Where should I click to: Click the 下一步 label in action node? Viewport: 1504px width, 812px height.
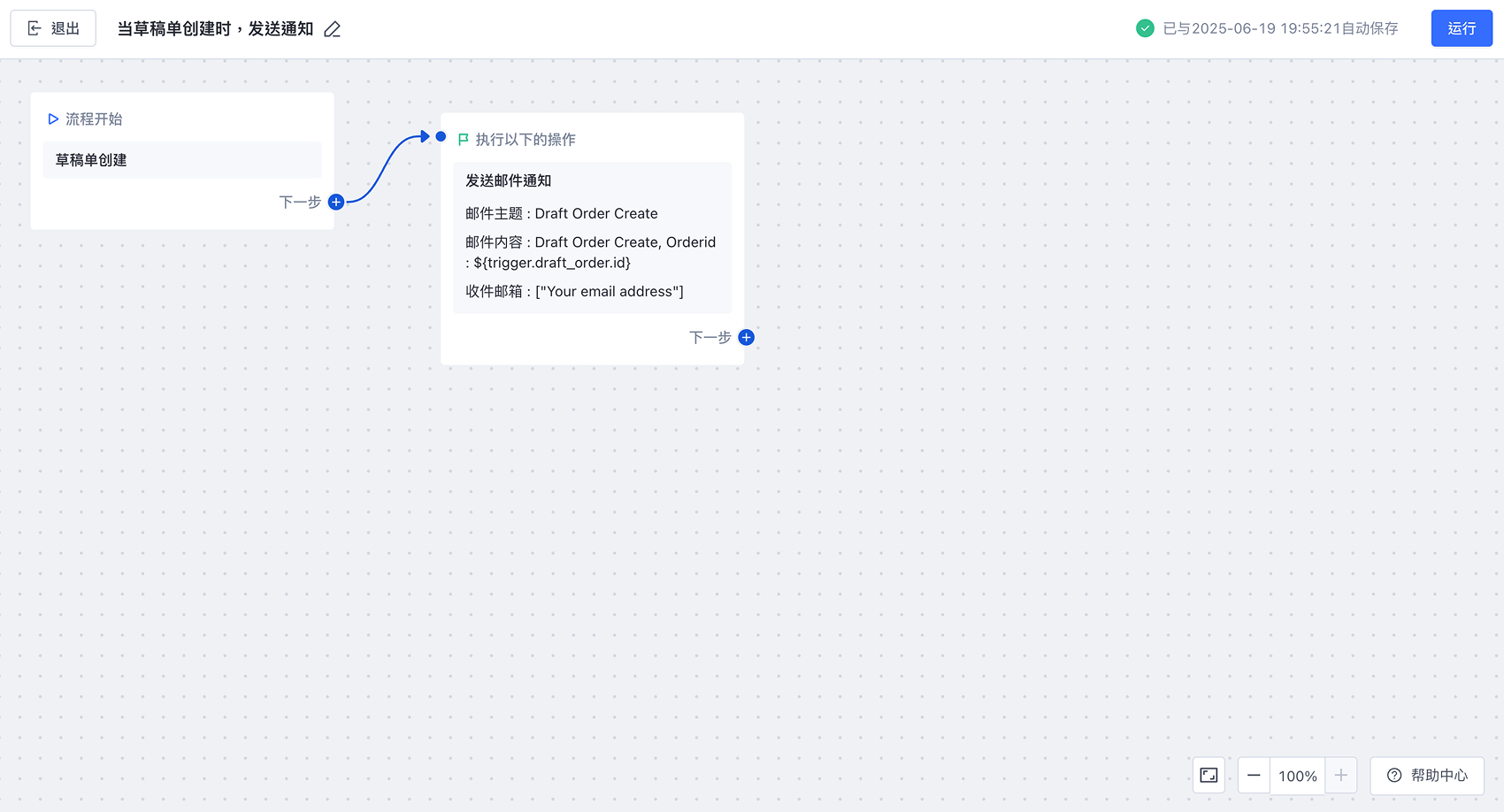pyautogui.click(x=710, y=337)
